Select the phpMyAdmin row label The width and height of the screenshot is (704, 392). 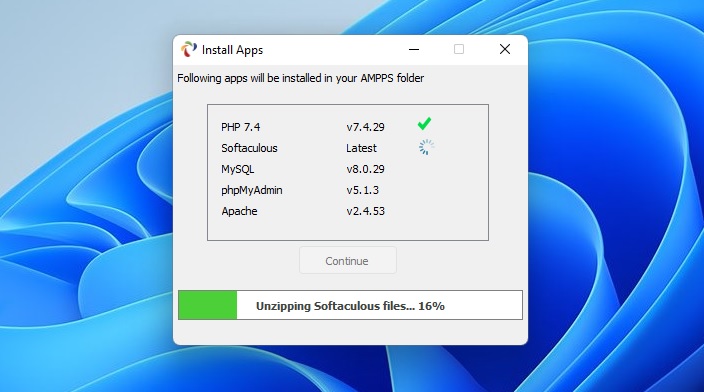click(x=252, y=190)
